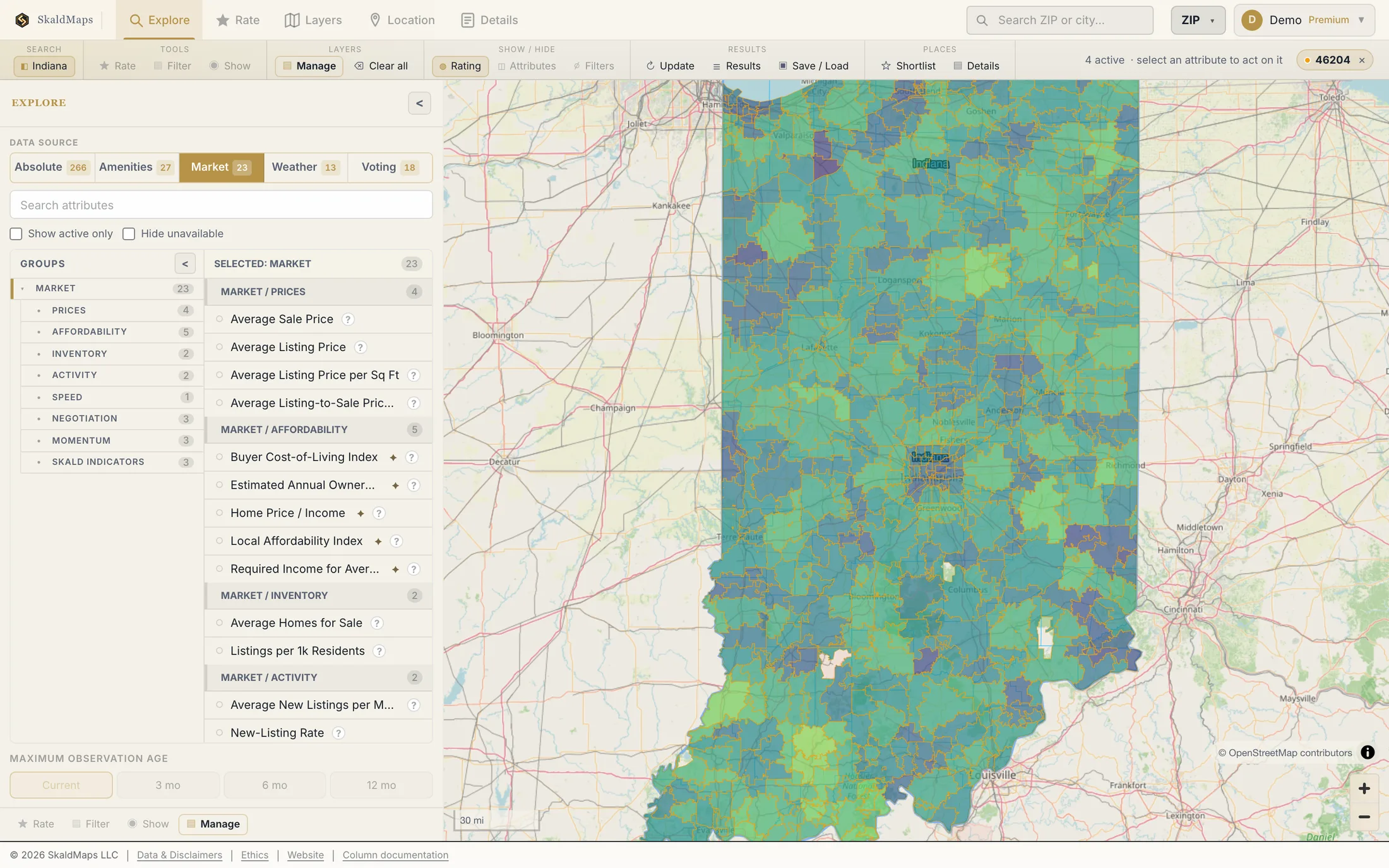Open help for New-Listing Rate
The height and width of the screenshot is (868, 1389).
point(338,733)
